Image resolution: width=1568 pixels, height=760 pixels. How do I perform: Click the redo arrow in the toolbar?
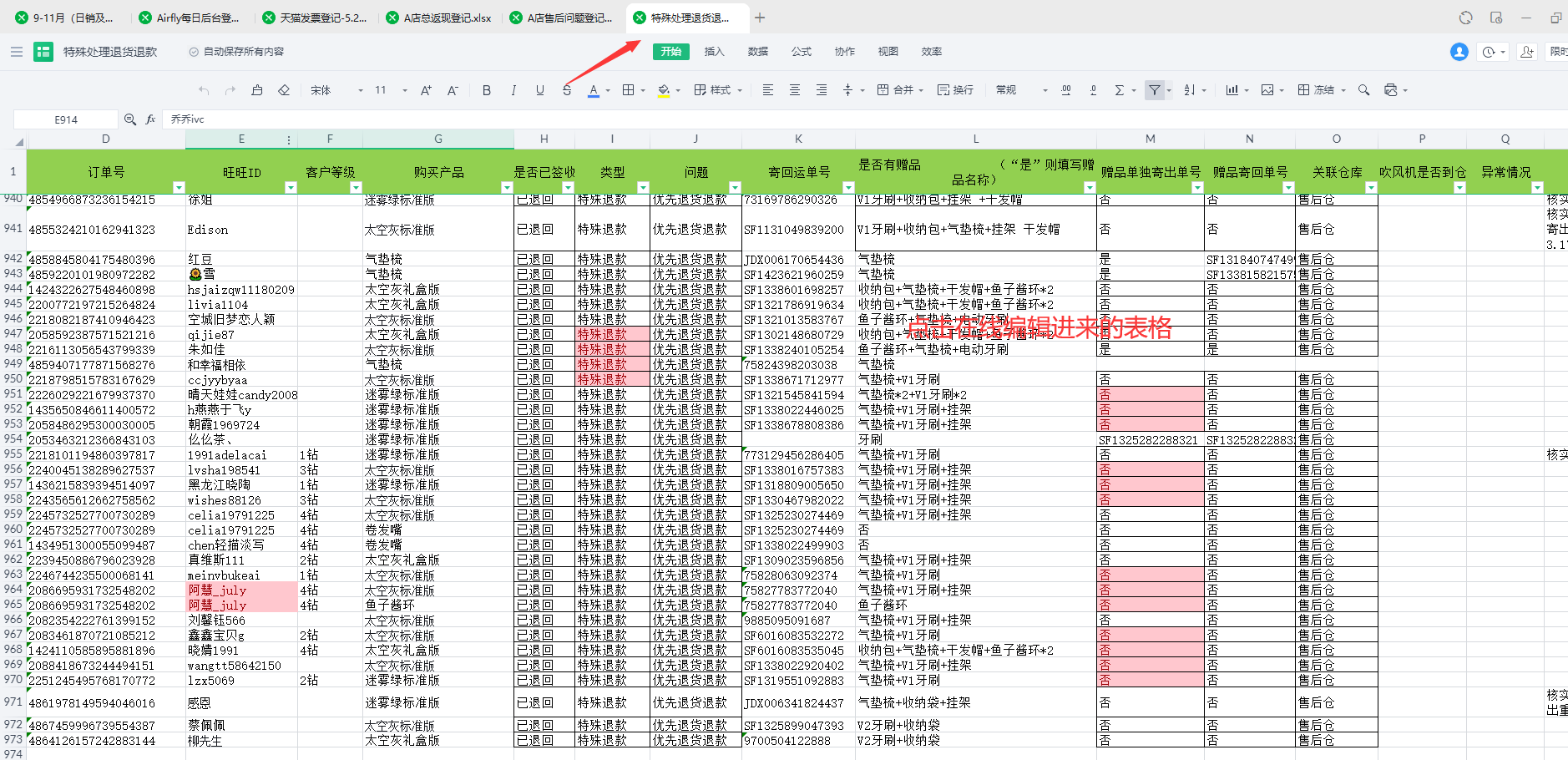click(230, 90)
